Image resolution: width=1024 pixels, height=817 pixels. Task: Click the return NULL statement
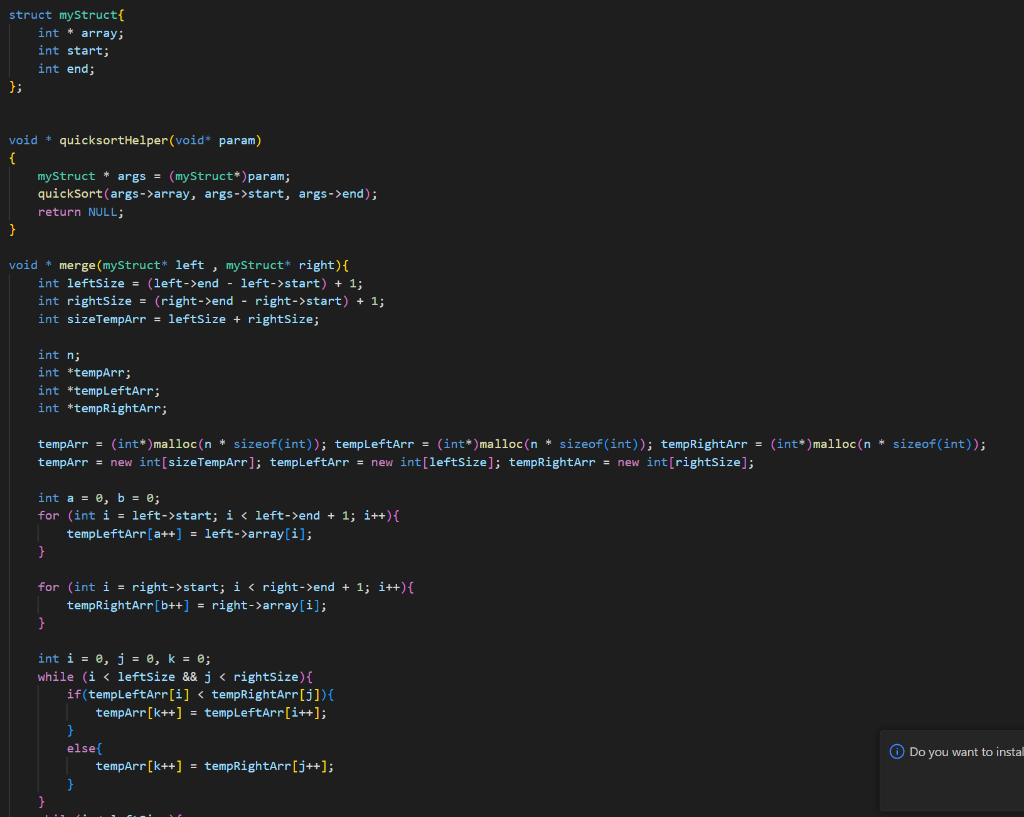tap(78, 211)
